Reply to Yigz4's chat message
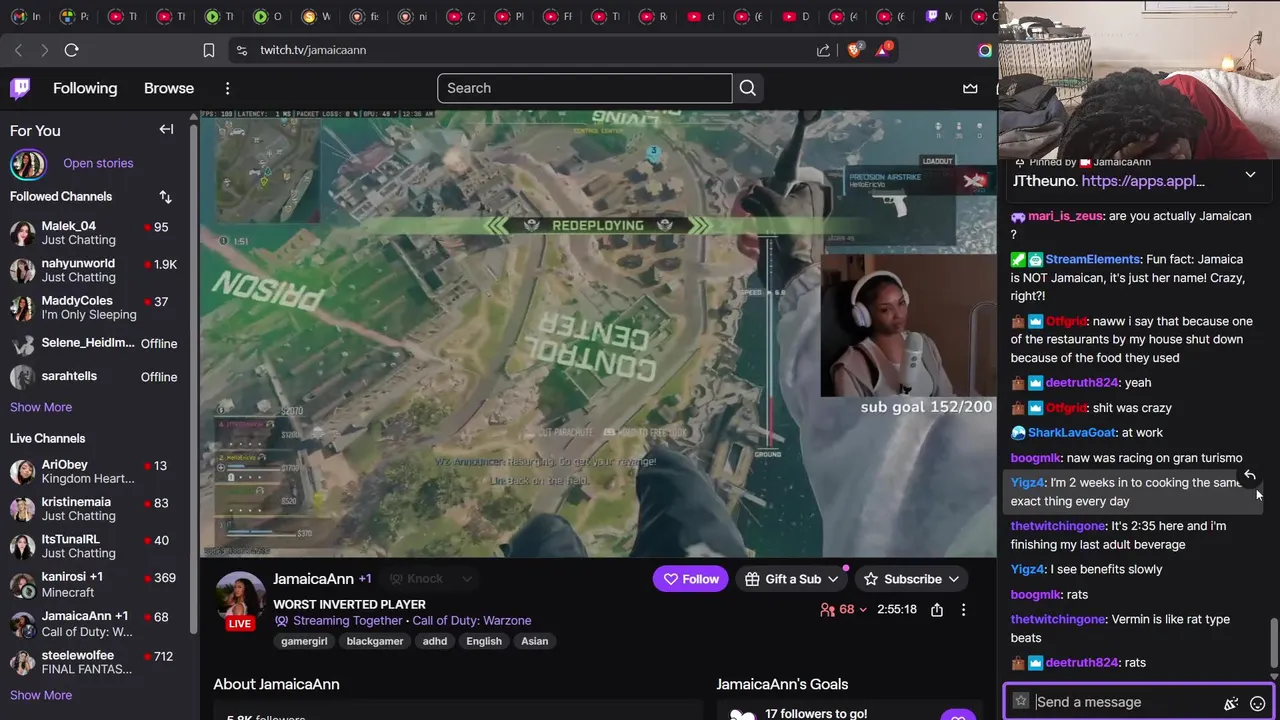Screen dimensions: 1280x720 pos(1249,475)
